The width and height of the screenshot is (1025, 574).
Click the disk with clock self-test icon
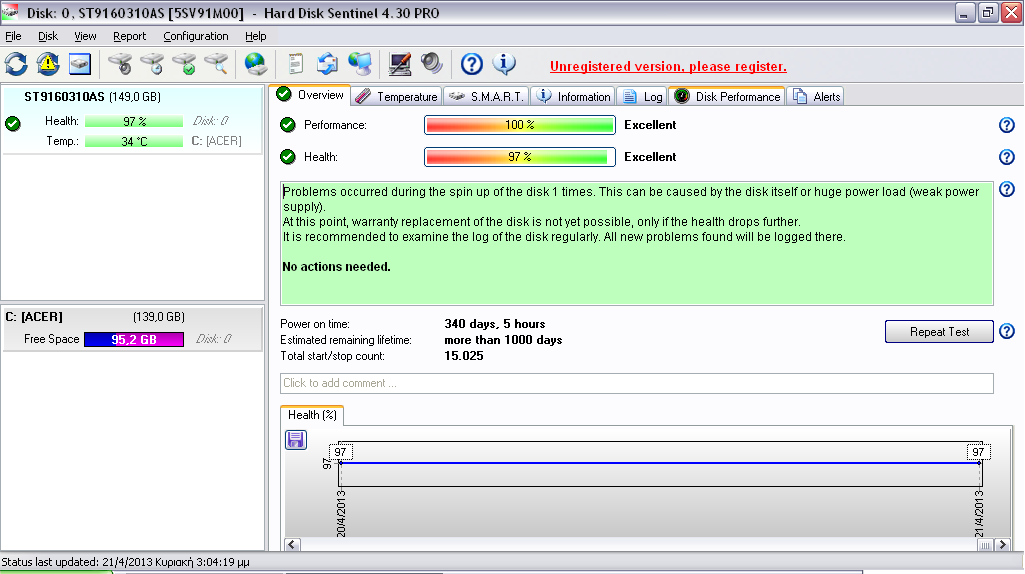point(152,64)
